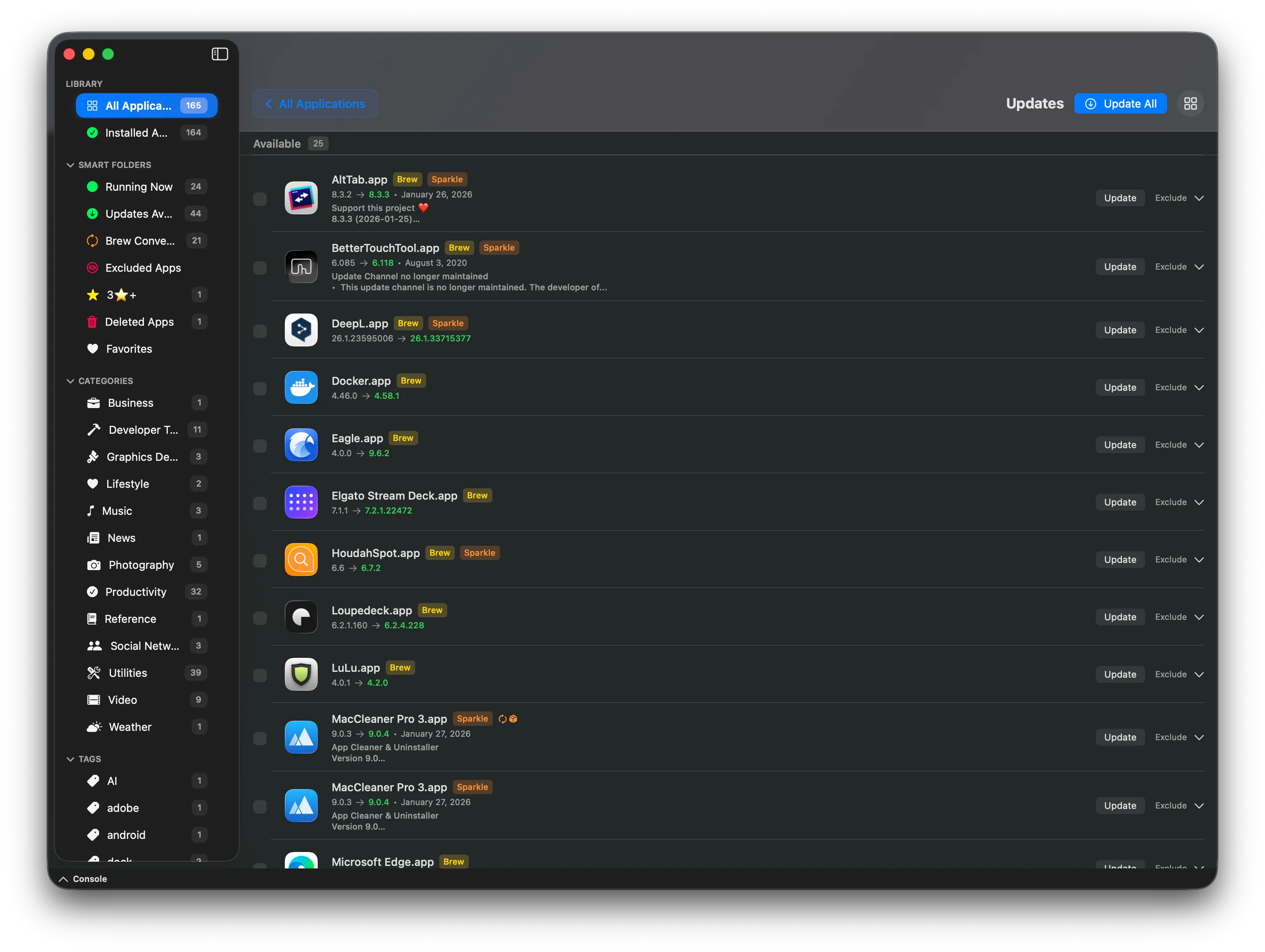Image resolution: width=1265 pixels, height=952 pixels.
Task: Expand HoudahSpot.app row details chevron
Action: [1200, 560]
